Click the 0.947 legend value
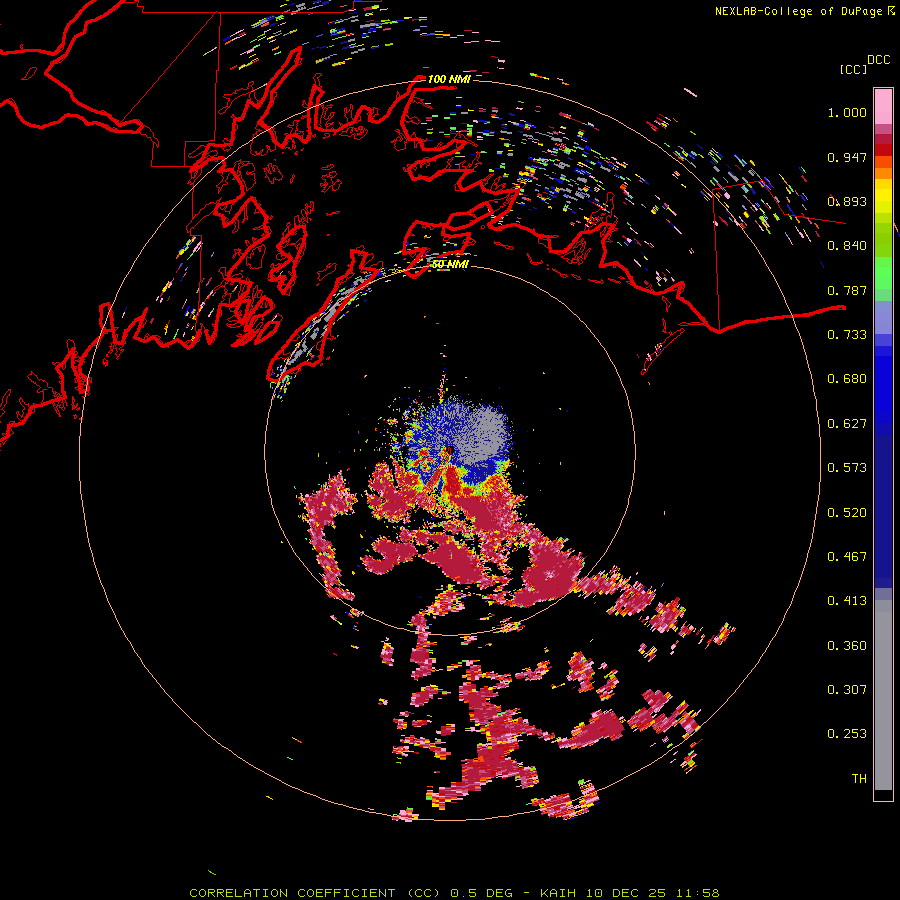Image resolution: width=900 pixels, height=900 pixels. pos(847,157)
